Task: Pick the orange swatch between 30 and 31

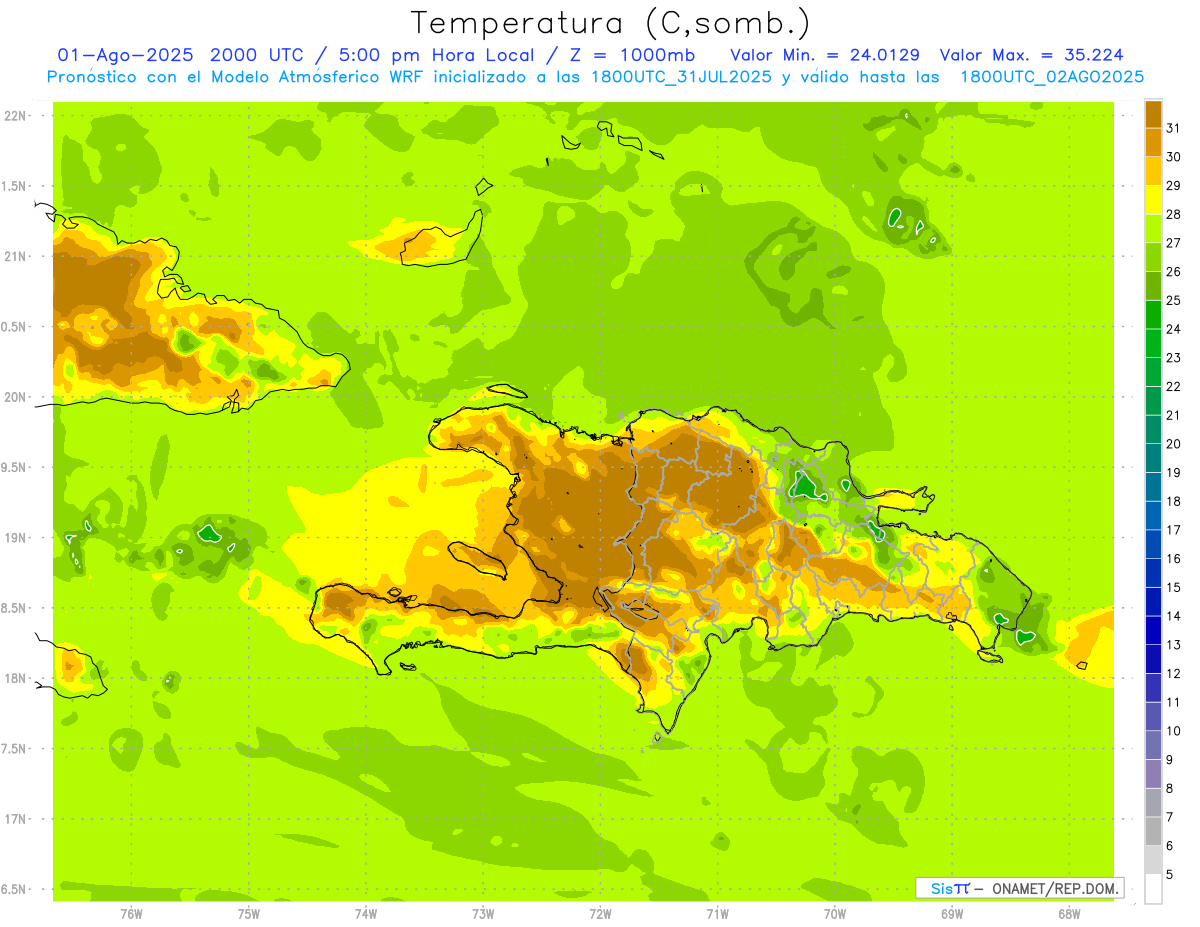Action: (1153, 143)
